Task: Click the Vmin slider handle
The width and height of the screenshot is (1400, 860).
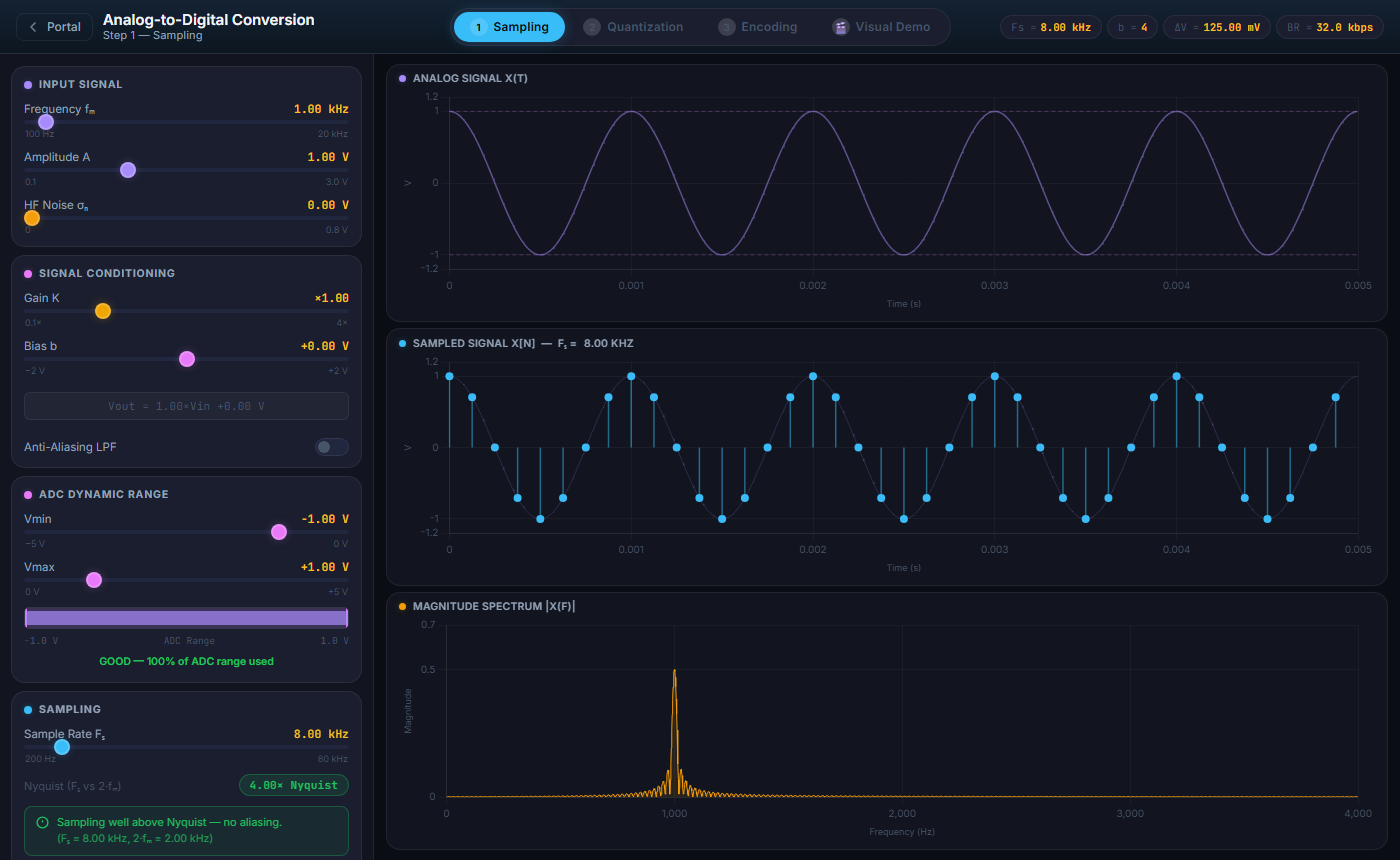Action: click(x=279, y=532)
